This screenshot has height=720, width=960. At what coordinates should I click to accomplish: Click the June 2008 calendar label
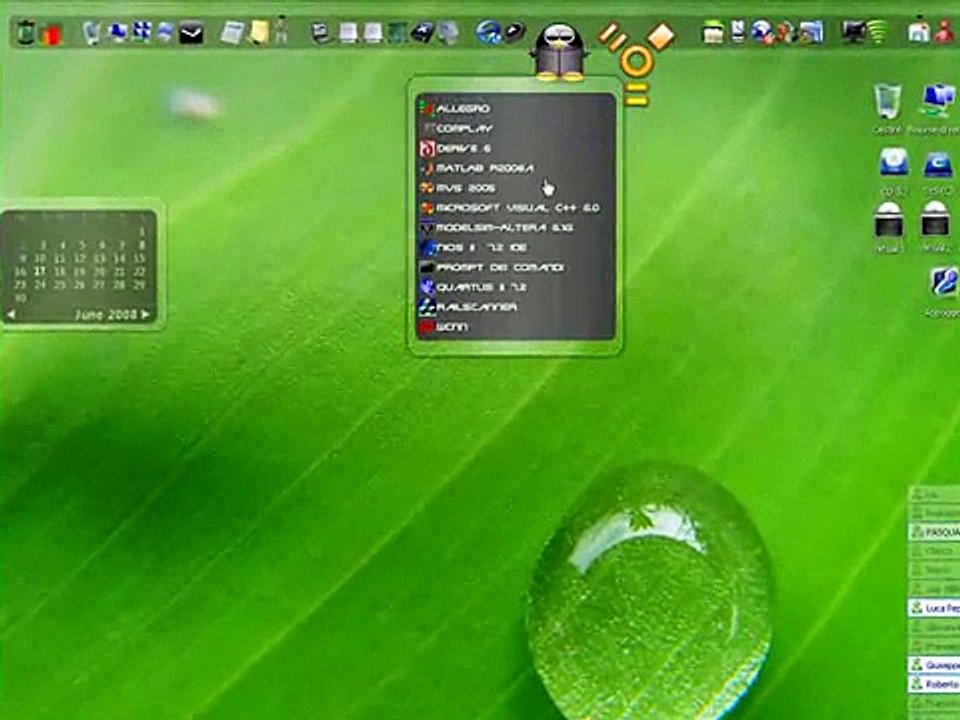point(105,315)
